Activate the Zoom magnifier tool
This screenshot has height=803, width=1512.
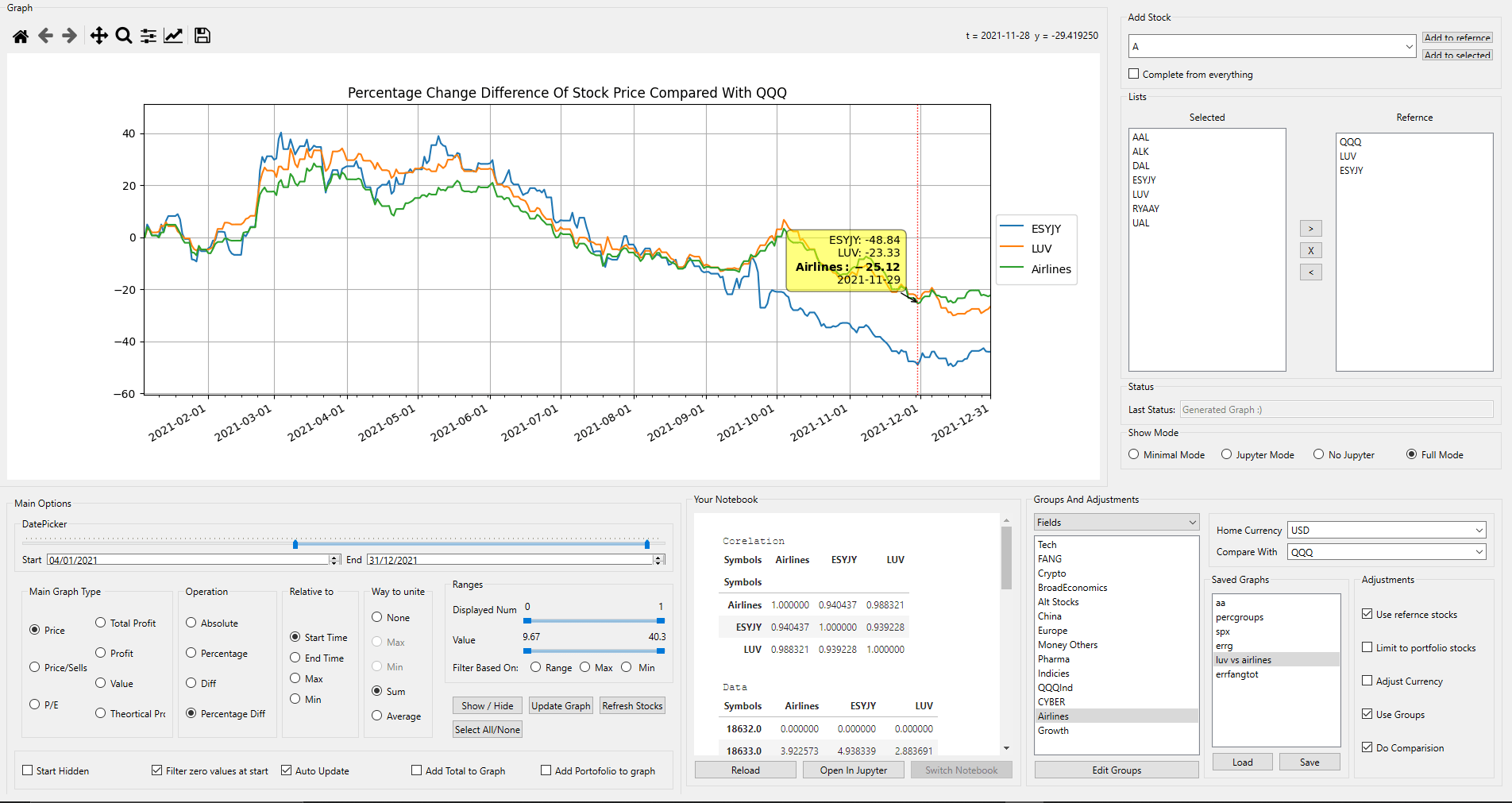[123, 36]
